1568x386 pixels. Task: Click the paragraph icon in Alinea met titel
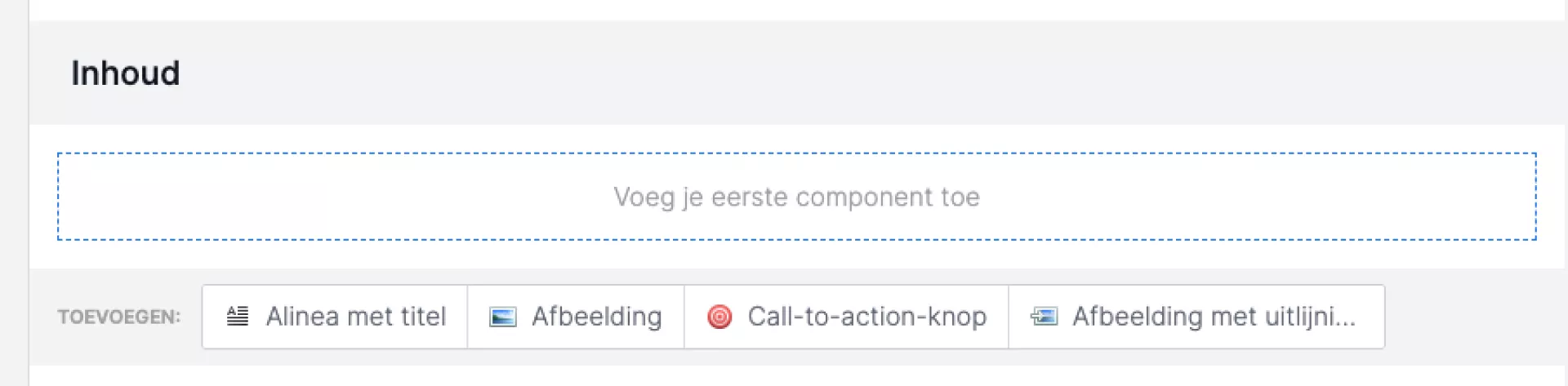[238, 317]
